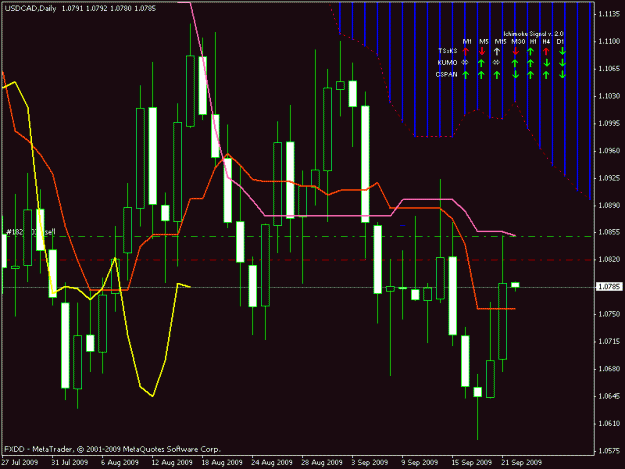Click the 1.0925 price scale value

(x=609, y=178)
